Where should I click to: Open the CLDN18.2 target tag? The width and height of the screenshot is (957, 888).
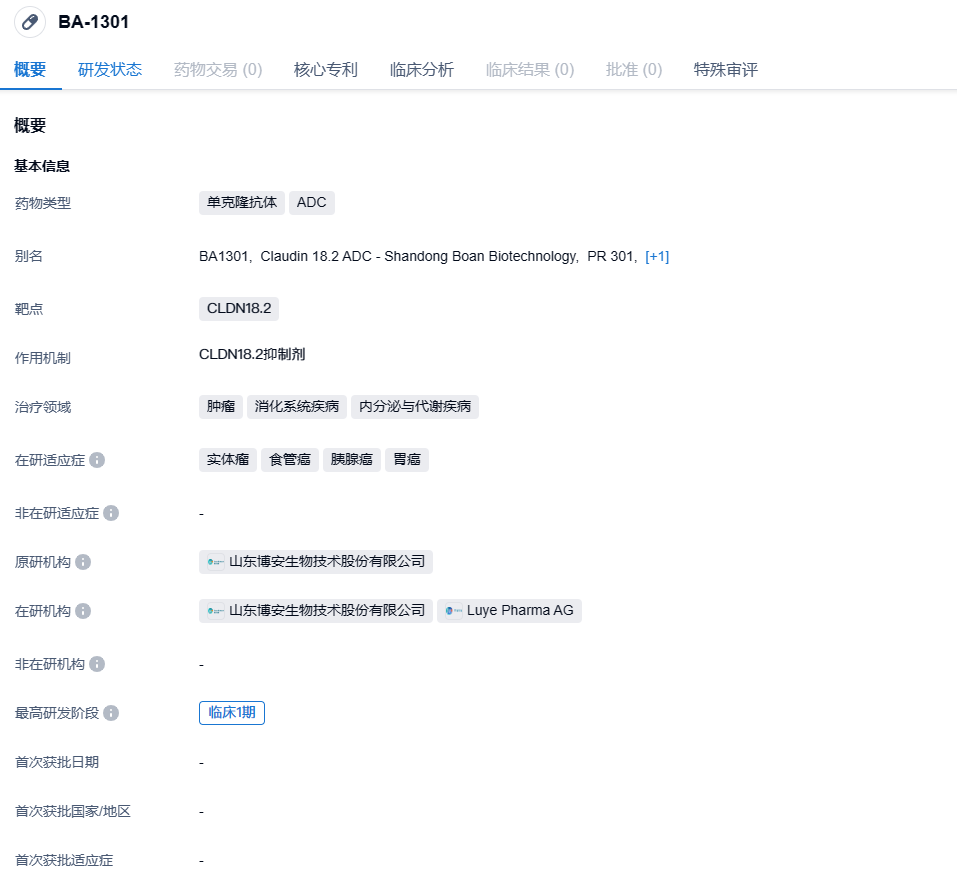(239, 308)
